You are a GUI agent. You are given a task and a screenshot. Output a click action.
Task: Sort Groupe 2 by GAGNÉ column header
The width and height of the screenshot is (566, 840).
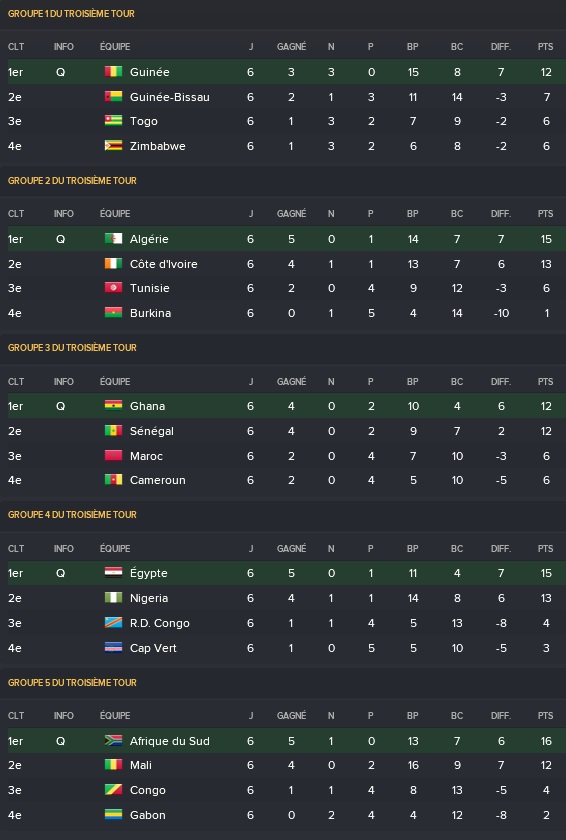point(291,213)
